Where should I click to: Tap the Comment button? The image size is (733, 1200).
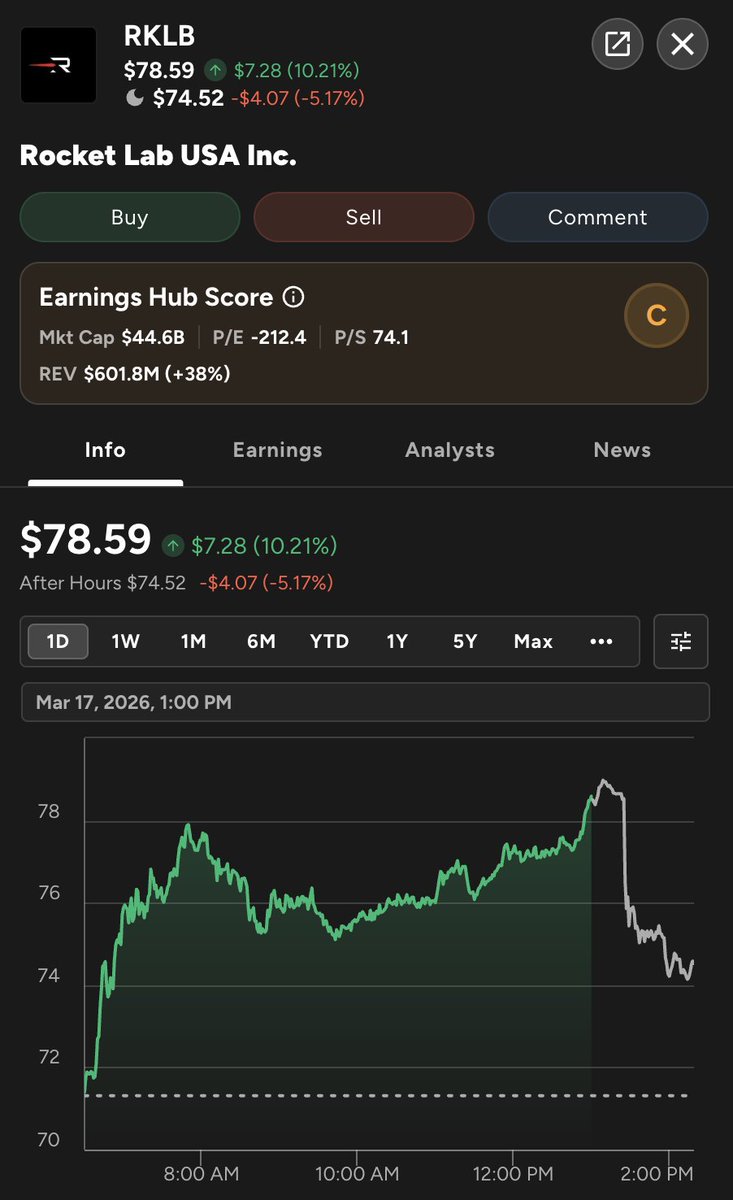click(x=598, y=217)
